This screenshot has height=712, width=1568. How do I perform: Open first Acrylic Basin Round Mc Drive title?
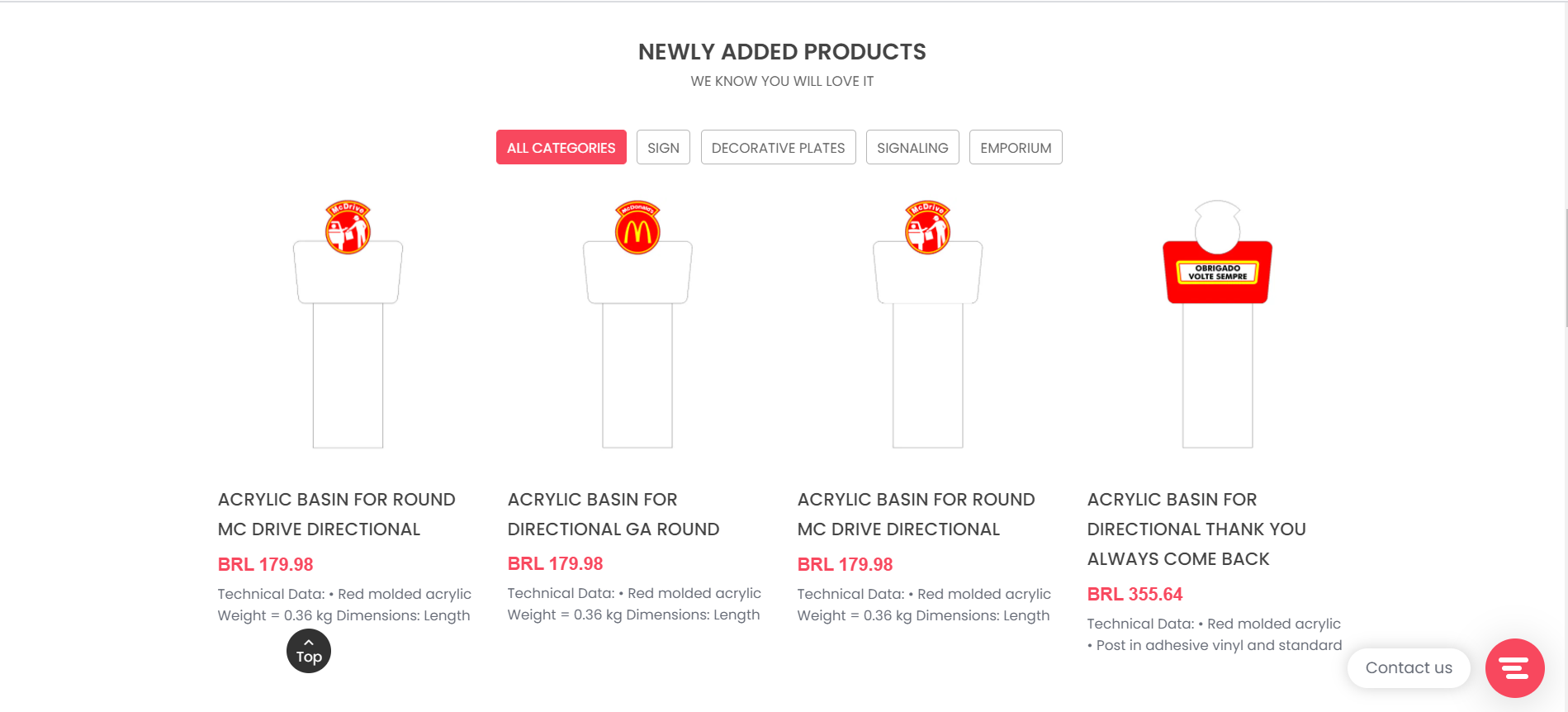tap(336, 514)
